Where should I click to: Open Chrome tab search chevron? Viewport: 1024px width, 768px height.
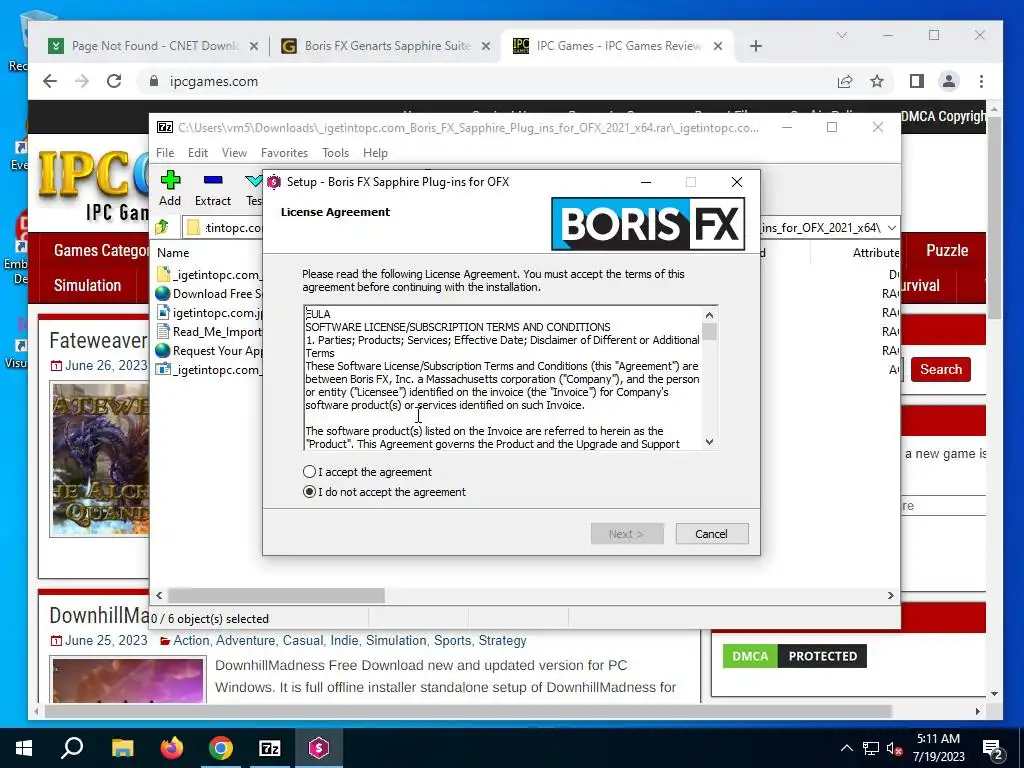pyautogui.click(x=842, y=35)
